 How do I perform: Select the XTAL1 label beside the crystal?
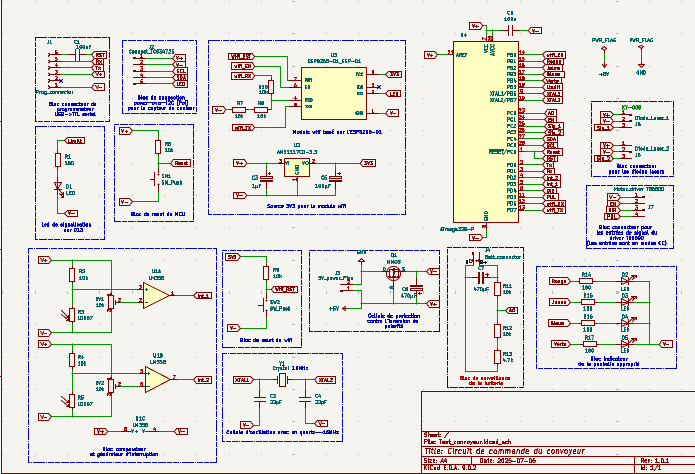pyautogui.click(x=242, y=381)
